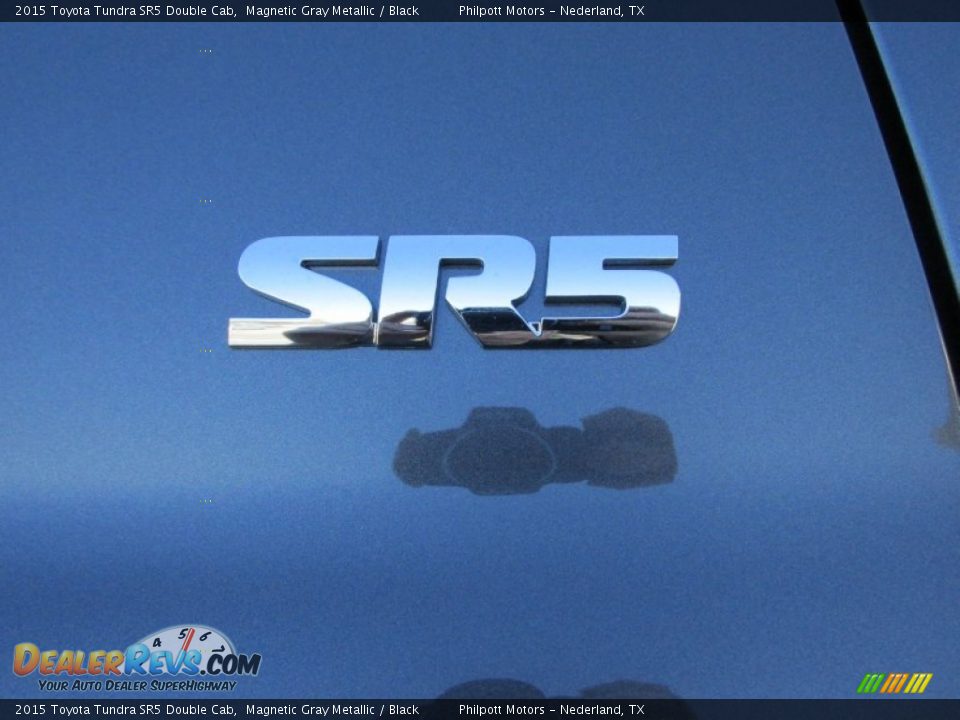The height and width of the screenshot is (720, 960).
Task: Click top 'Philpott Motors - Nederland, TX' dealer text
Action: click(x=551, y=11)
